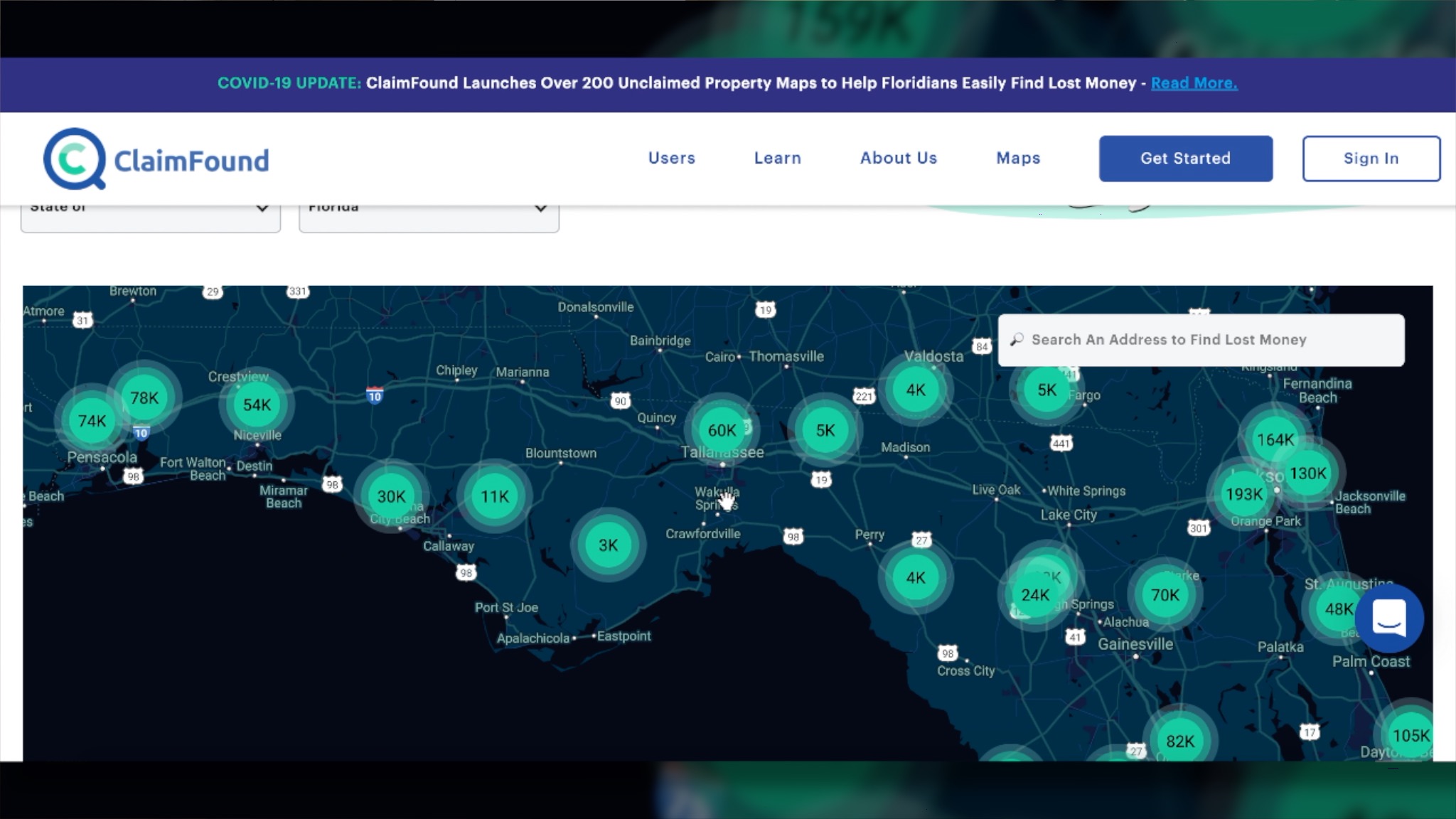Select the 48K cluster near St. Augustine
This screenshot has height=819, width=1456.
1337,609
